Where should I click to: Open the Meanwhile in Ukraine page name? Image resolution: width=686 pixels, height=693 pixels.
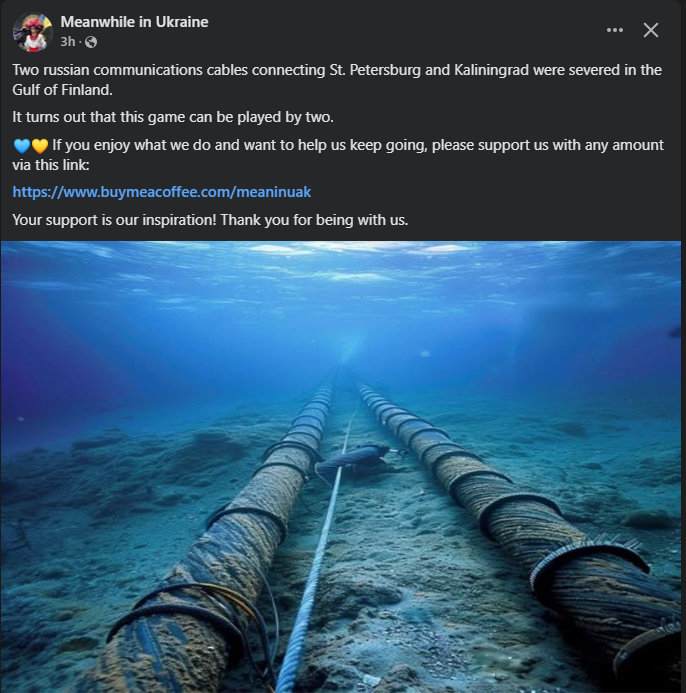pyautogui.click(x=134, y=22)
